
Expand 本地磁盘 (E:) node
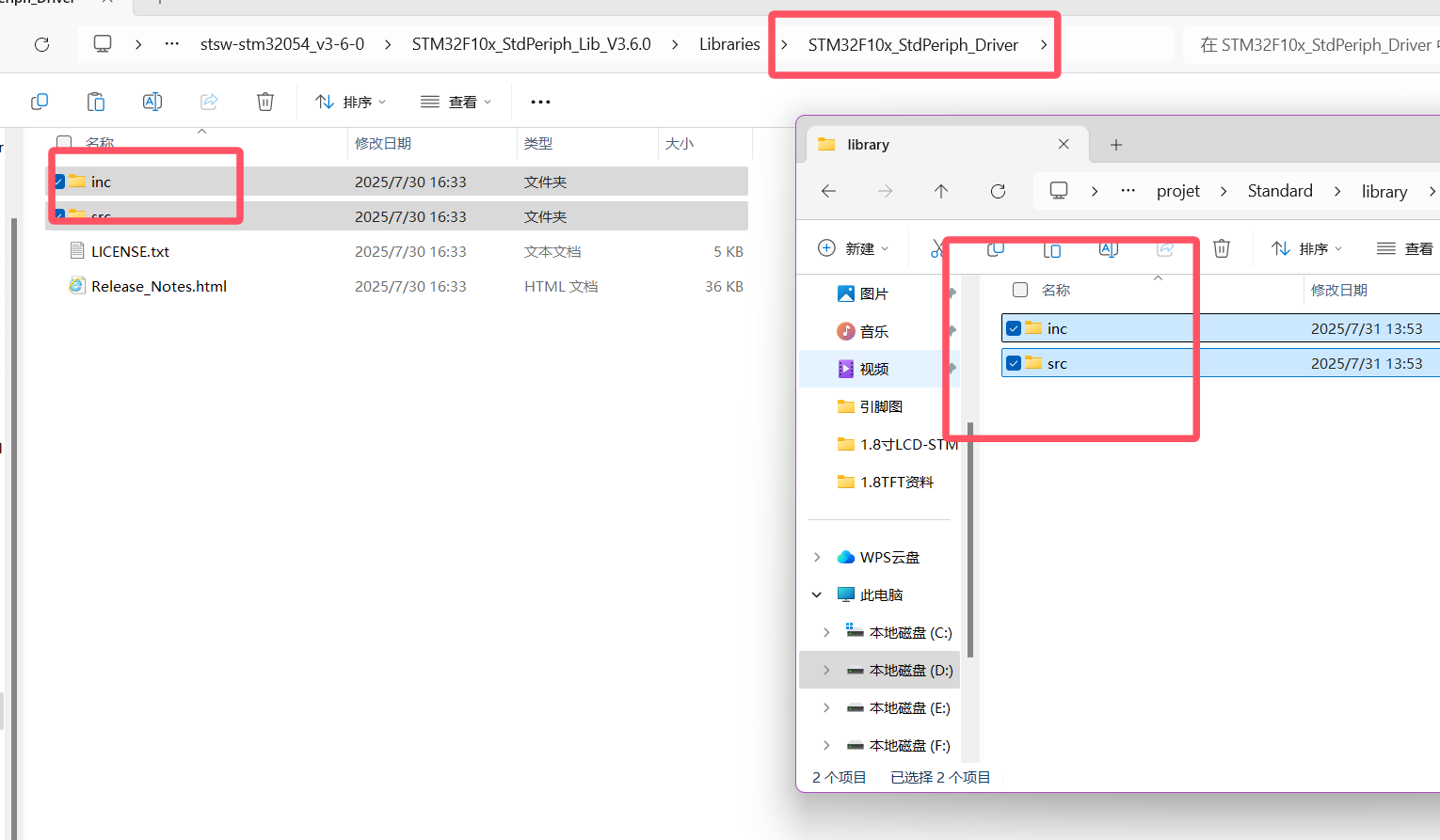826,707
